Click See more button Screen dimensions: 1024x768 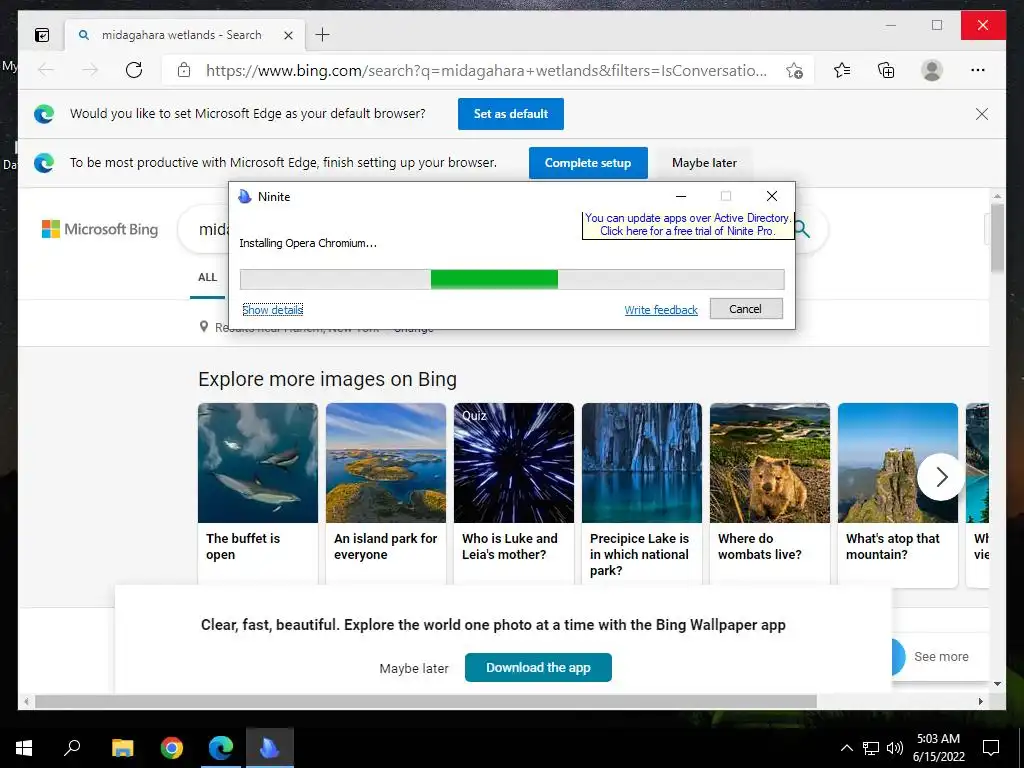click(x=941, y=657)
